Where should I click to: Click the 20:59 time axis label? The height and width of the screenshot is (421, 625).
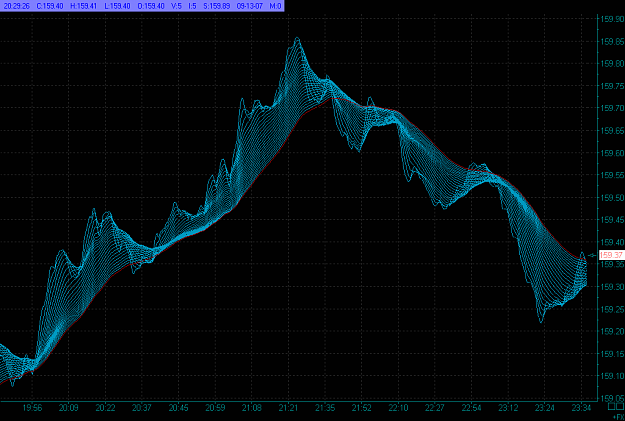click(x=215, y=408)
